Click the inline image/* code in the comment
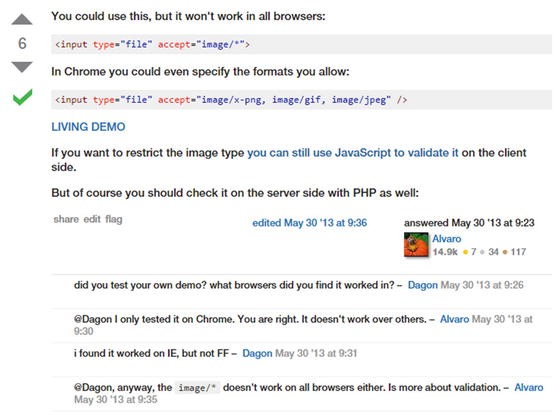This screenshot has height=417, width=560. [x=198, y=388]
